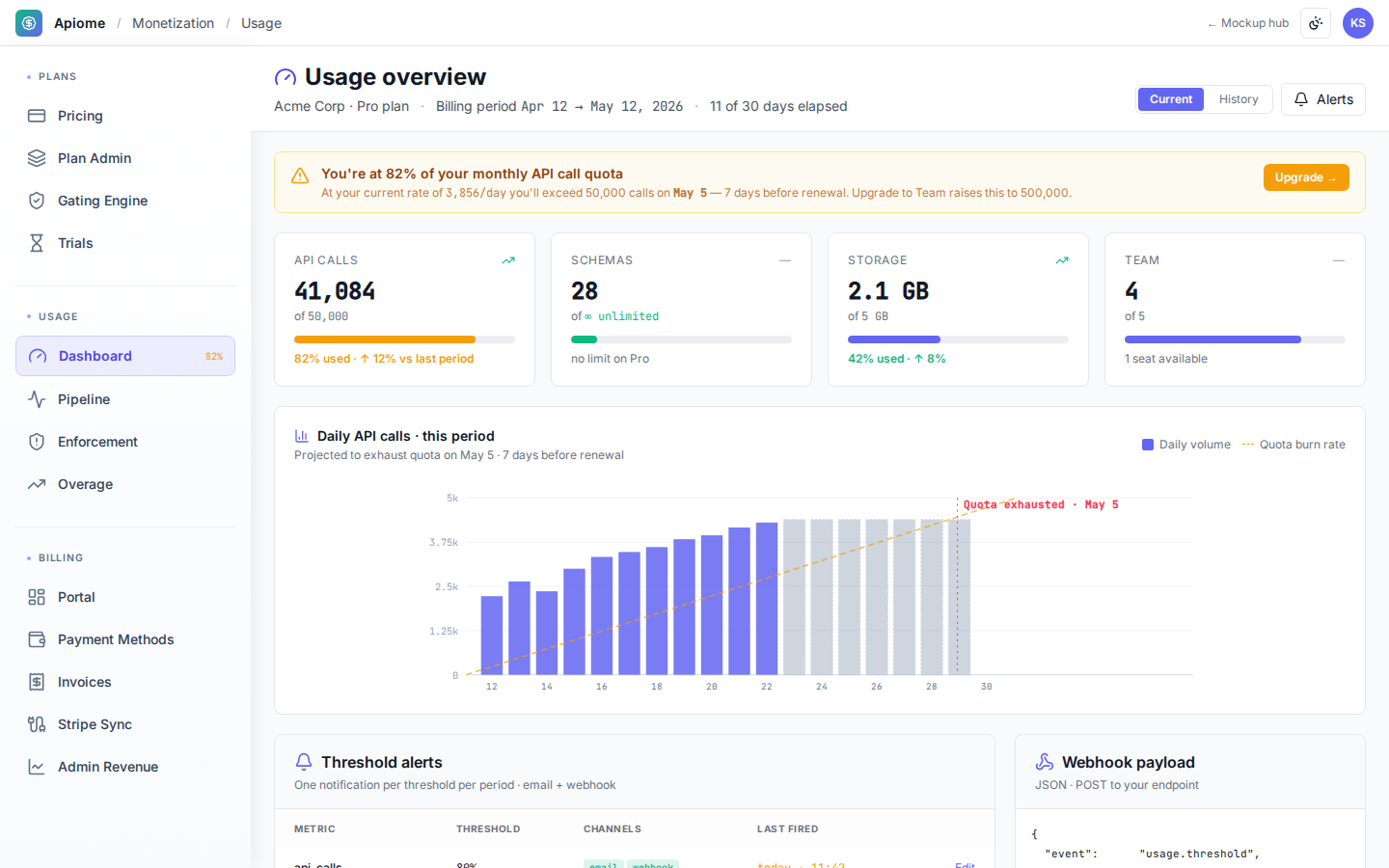Open the Apiome breadcrumb home
The width and height of the screenshot is (1389, 868).
(80, 23)
